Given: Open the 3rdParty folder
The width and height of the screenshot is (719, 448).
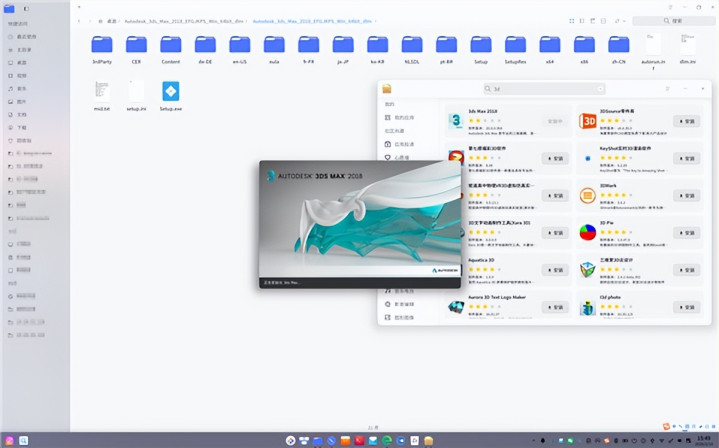Looking at the screenshot, I should pyautogui.click(x=102, y=44).
